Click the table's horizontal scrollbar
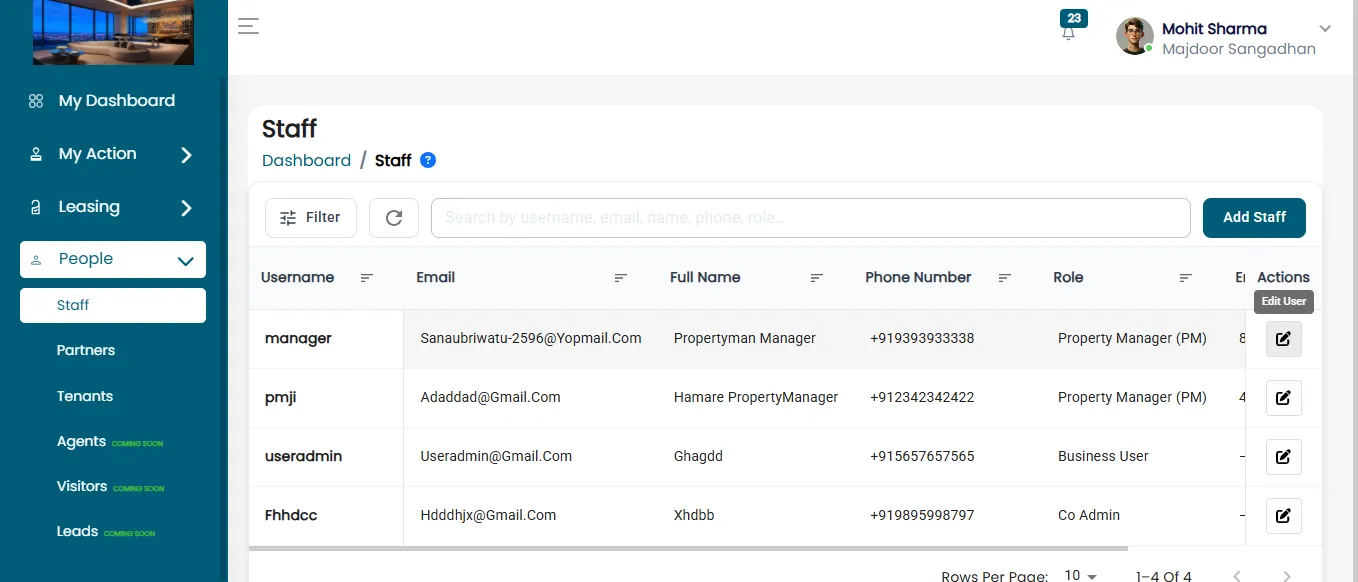Image resolution: width=1358 pixels, height=582 pixels. click(688, 548)
